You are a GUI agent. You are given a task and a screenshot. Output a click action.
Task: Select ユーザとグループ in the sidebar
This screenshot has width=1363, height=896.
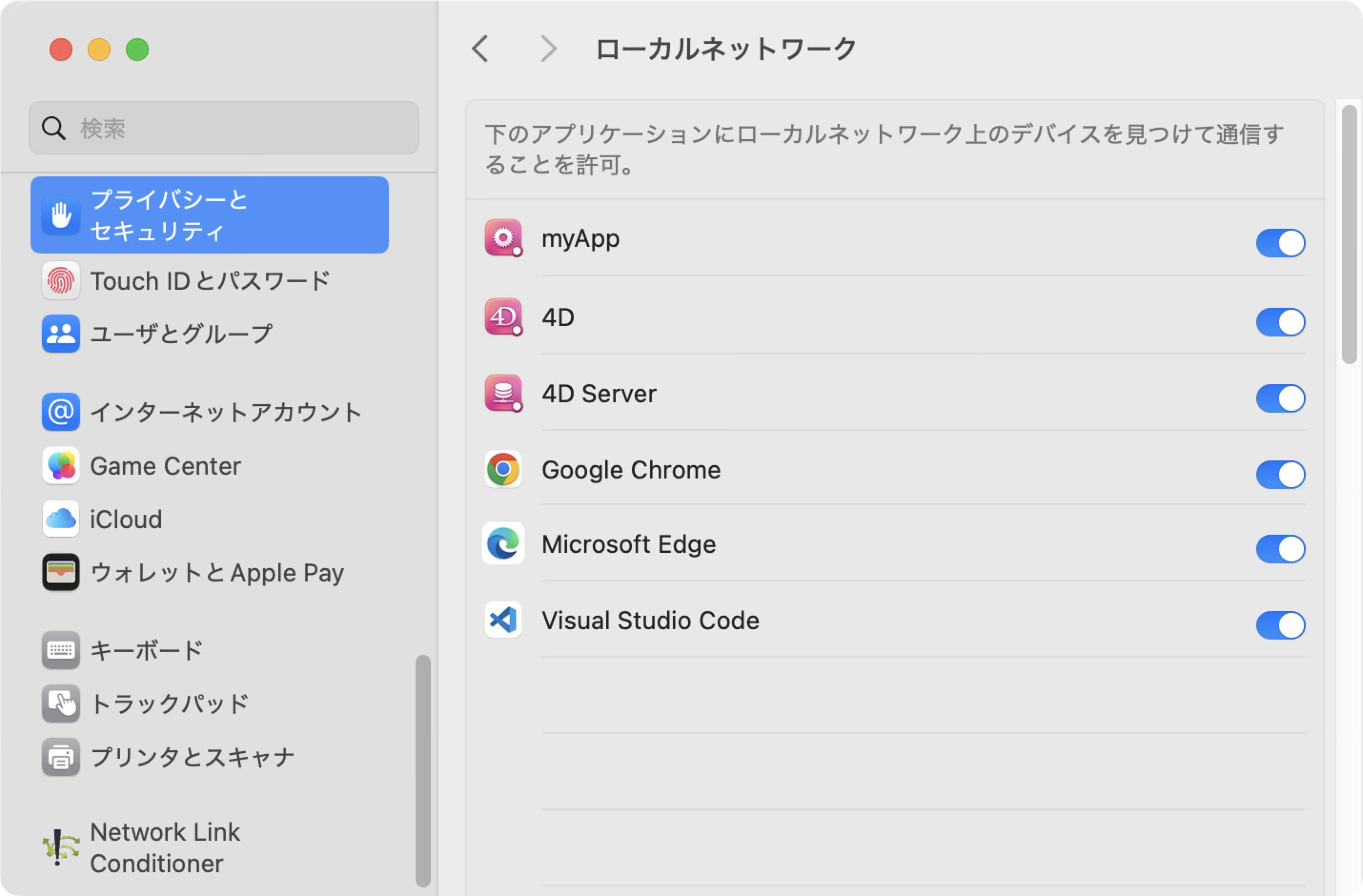coord(181,334)
